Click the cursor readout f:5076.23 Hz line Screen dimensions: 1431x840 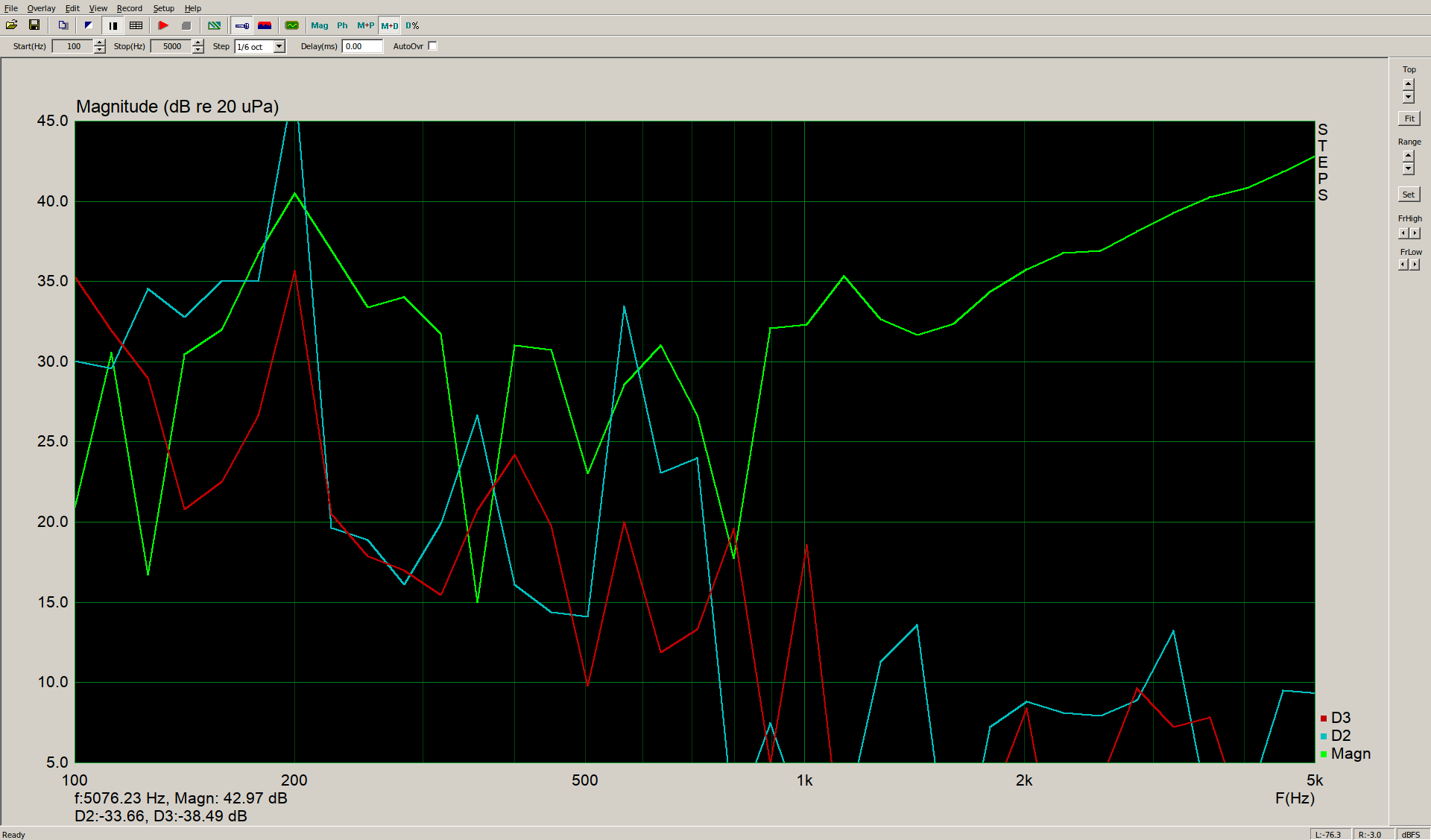point(181,798)
